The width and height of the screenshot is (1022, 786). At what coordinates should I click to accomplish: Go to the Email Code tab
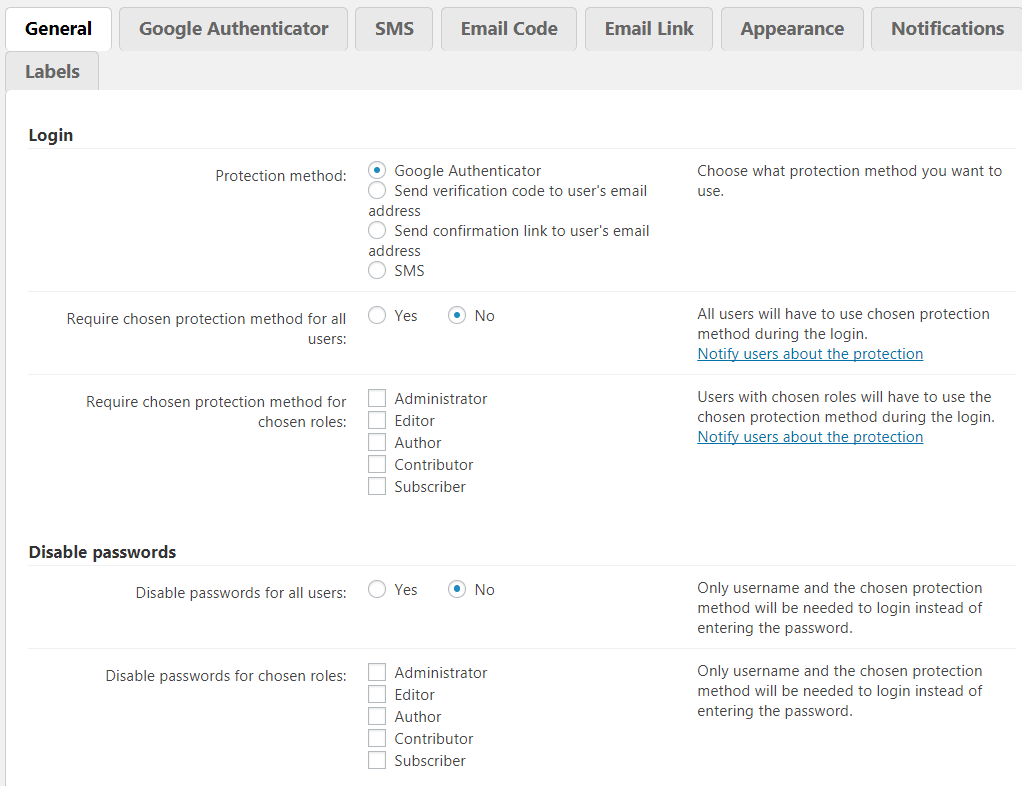pyautogui.click(x=509, y=29)
